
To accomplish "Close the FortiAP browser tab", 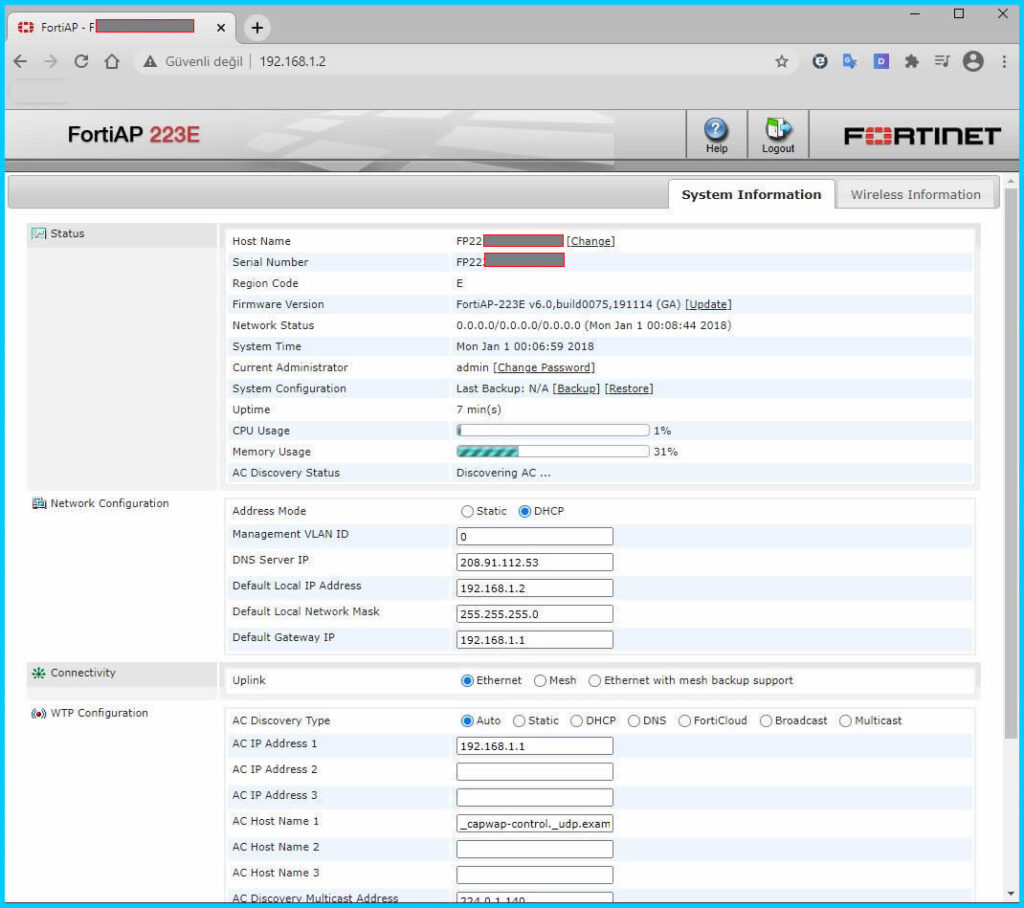I will [221, 27].
